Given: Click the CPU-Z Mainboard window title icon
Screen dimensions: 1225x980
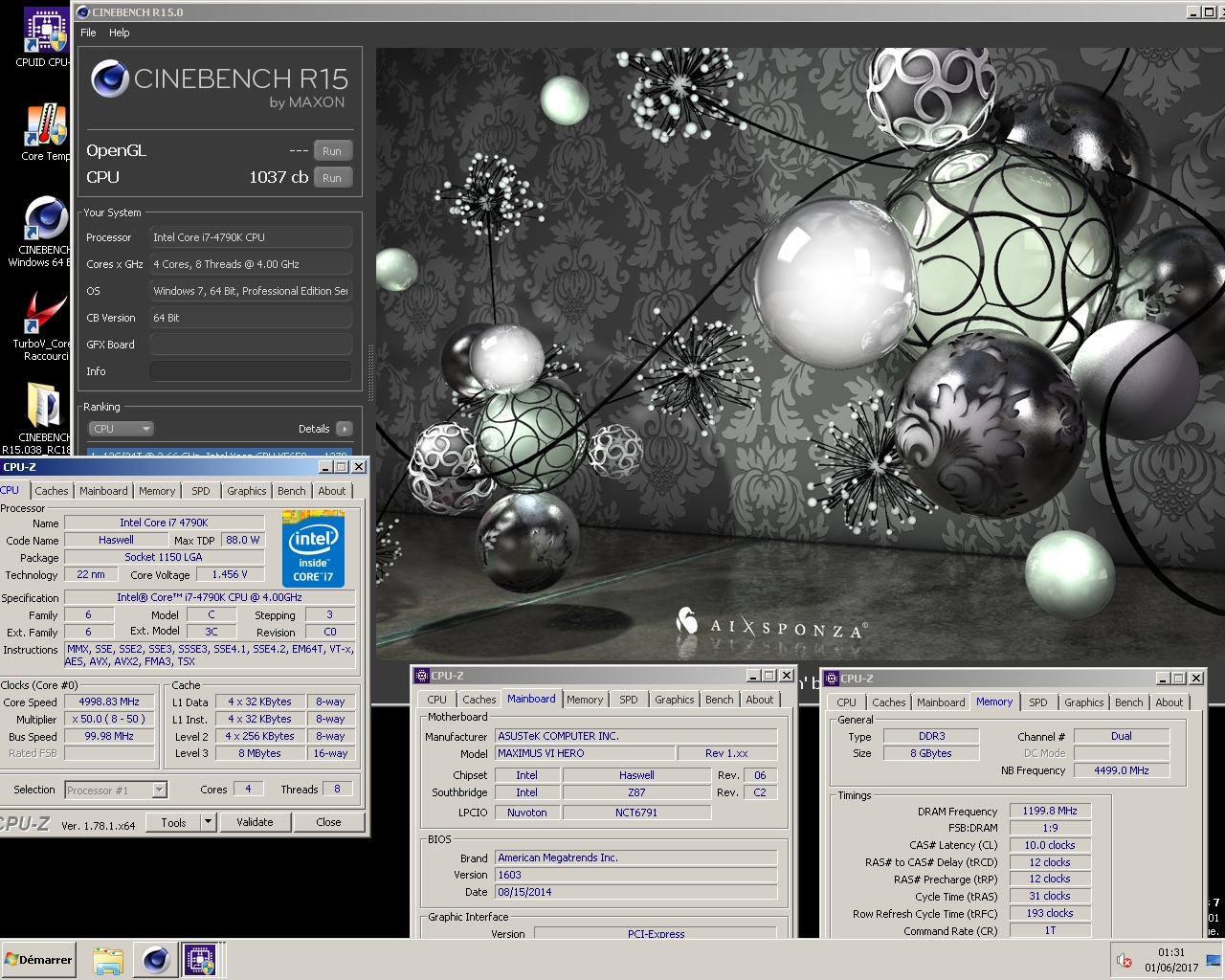Looking at the screenshot, I should (x=422, y=676).
